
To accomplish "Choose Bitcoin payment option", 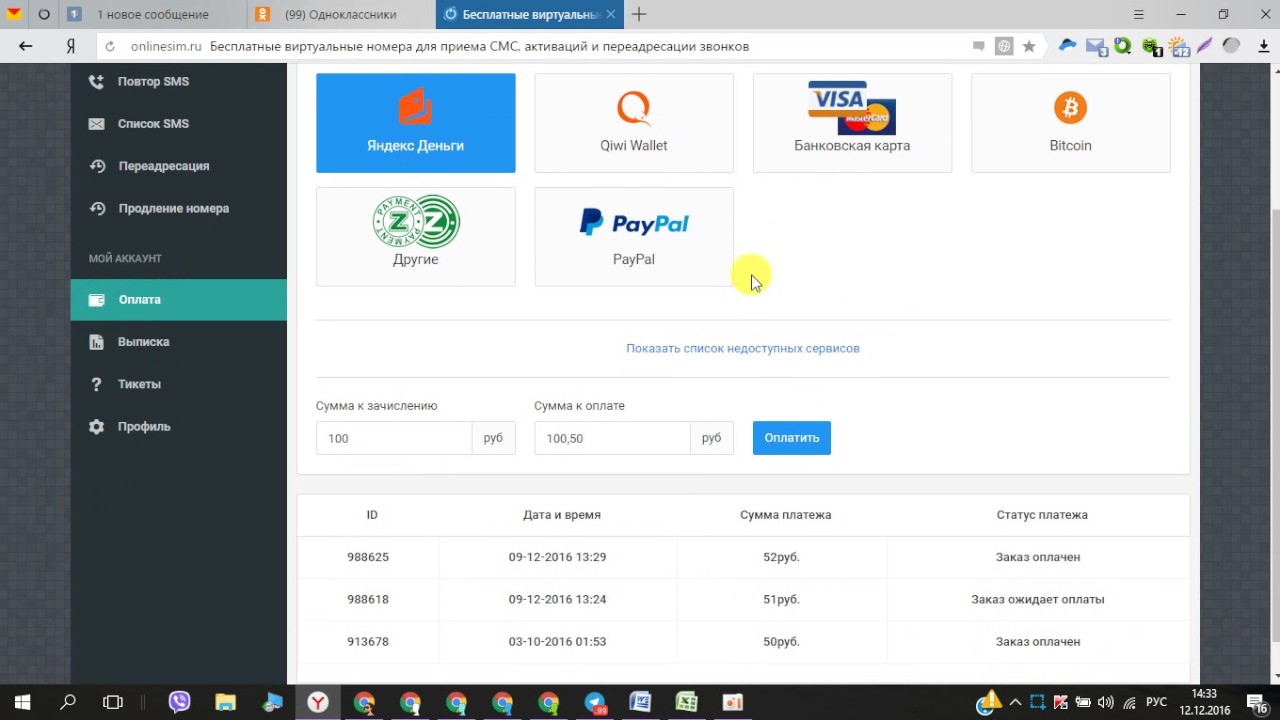I will pyautogui.click(x=1070, y=123).
